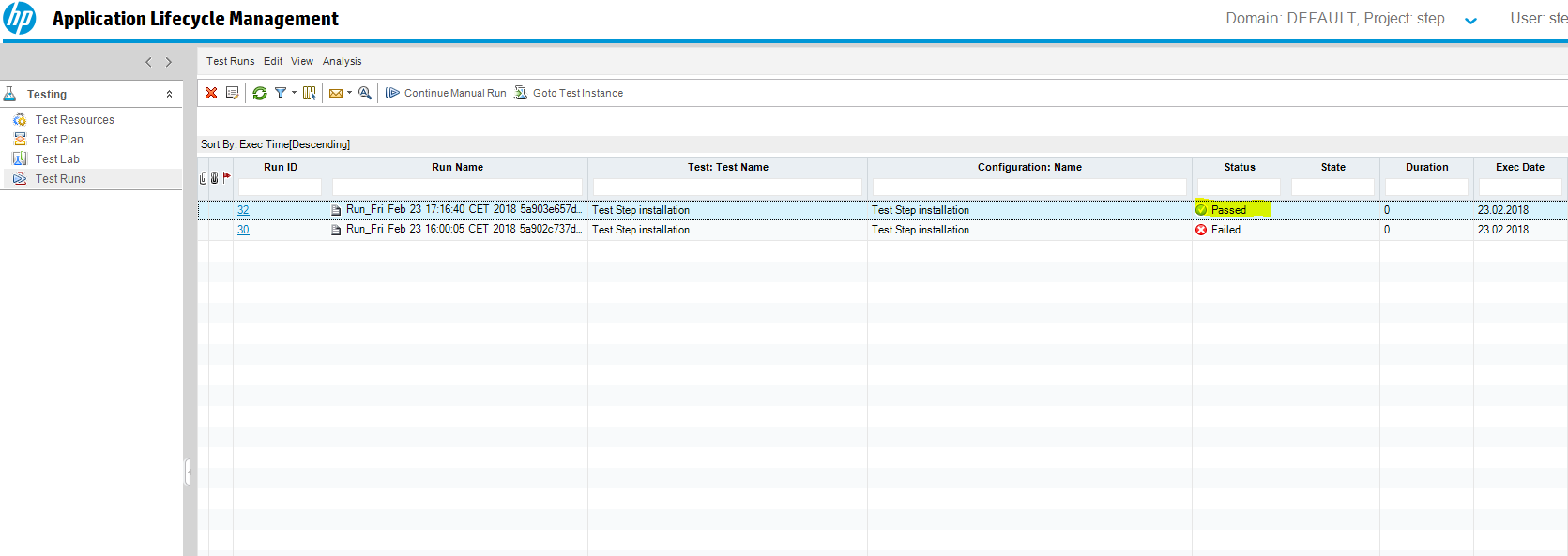
Task: Sort by Status column header
Action: pos(1240,167)
